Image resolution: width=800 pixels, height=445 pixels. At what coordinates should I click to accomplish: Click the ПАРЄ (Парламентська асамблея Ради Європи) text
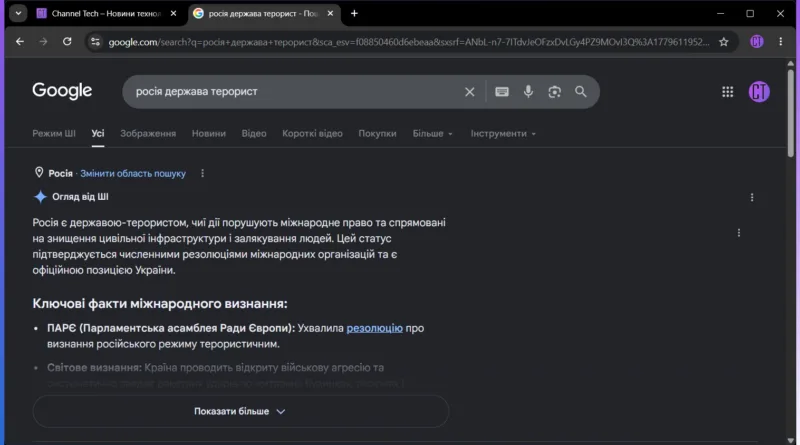pos(171,328)
